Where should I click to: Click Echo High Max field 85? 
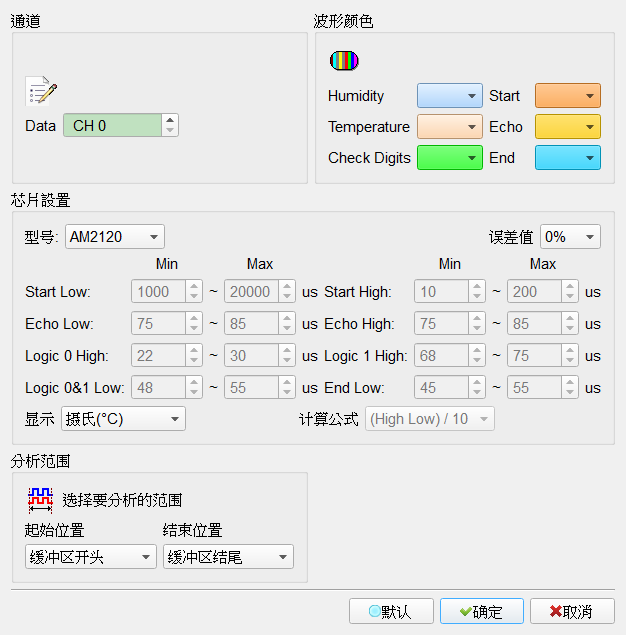pos(534,323)
